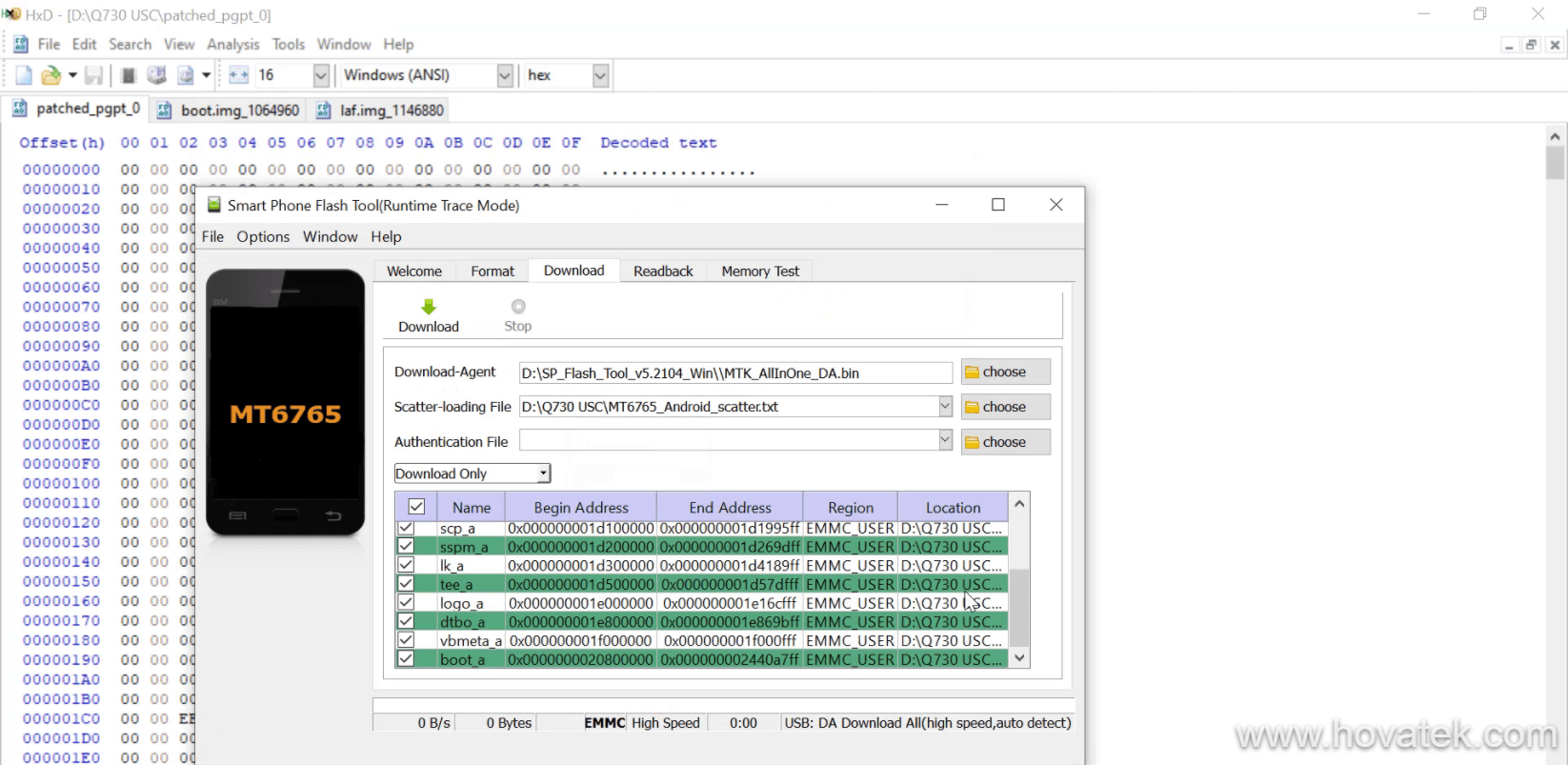Switch to the Readback tab
The height and width of the screenshot is (765, 1568).
point(663,272)
